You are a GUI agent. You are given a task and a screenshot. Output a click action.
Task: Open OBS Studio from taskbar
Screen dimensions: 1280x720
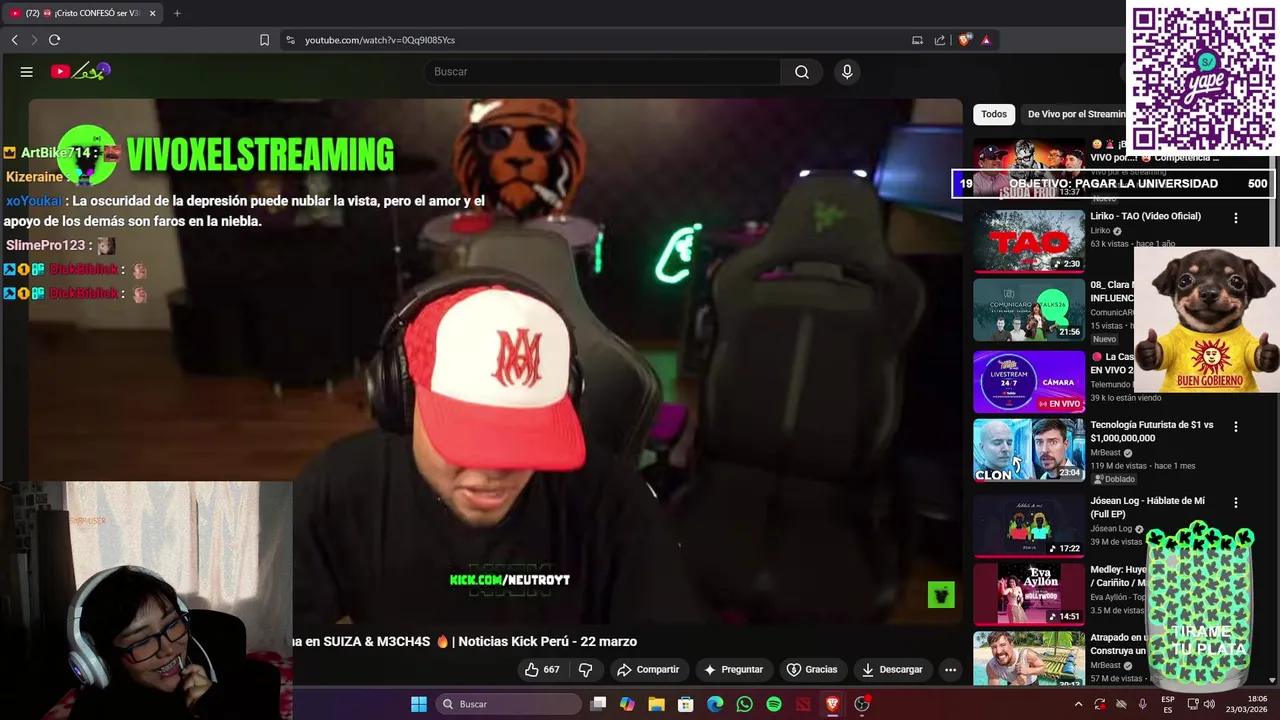pyautogui.click(x=862, y=704)
